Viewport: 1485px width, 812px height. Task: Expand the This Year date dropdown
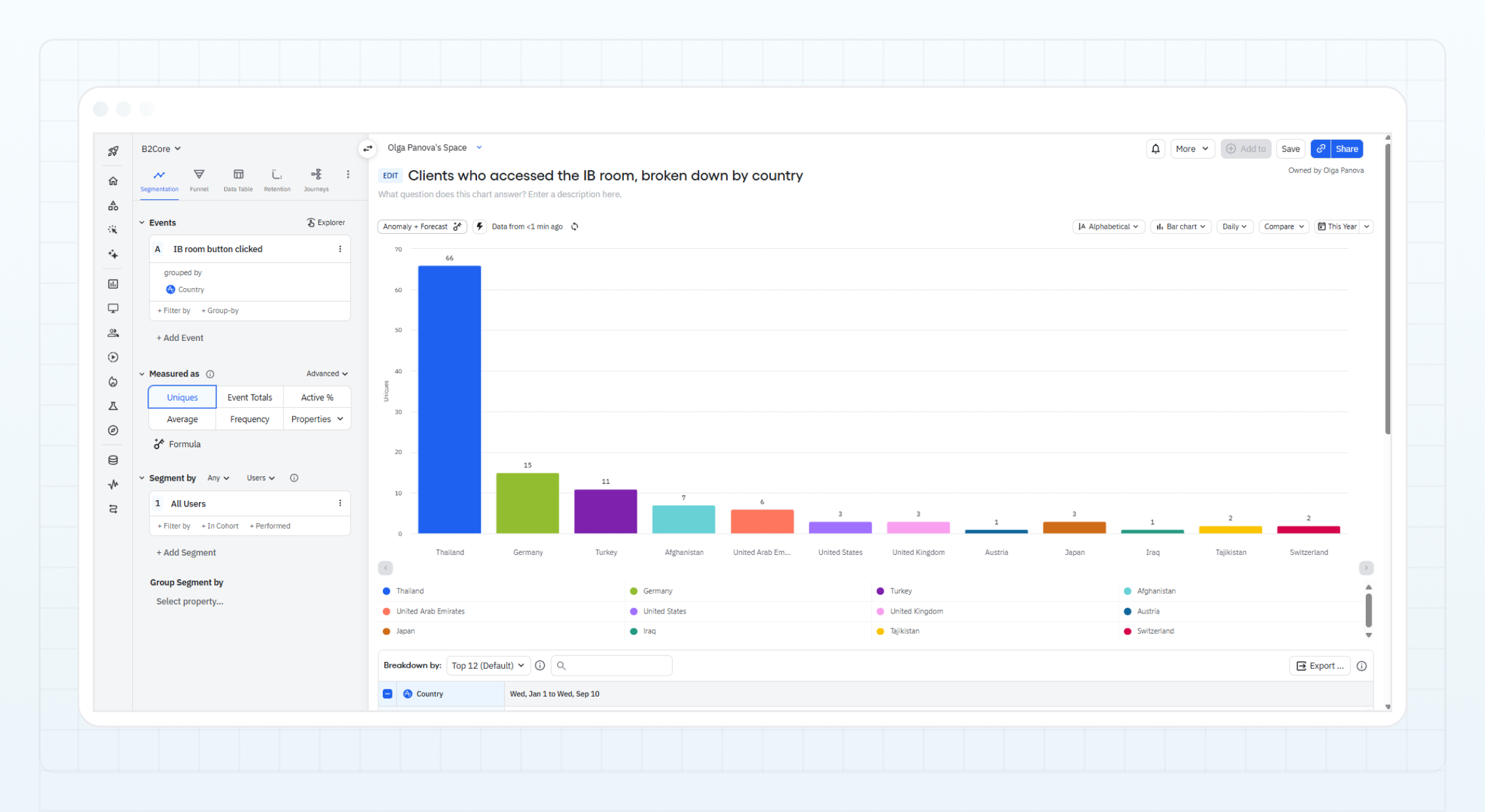pos(1366,227)
